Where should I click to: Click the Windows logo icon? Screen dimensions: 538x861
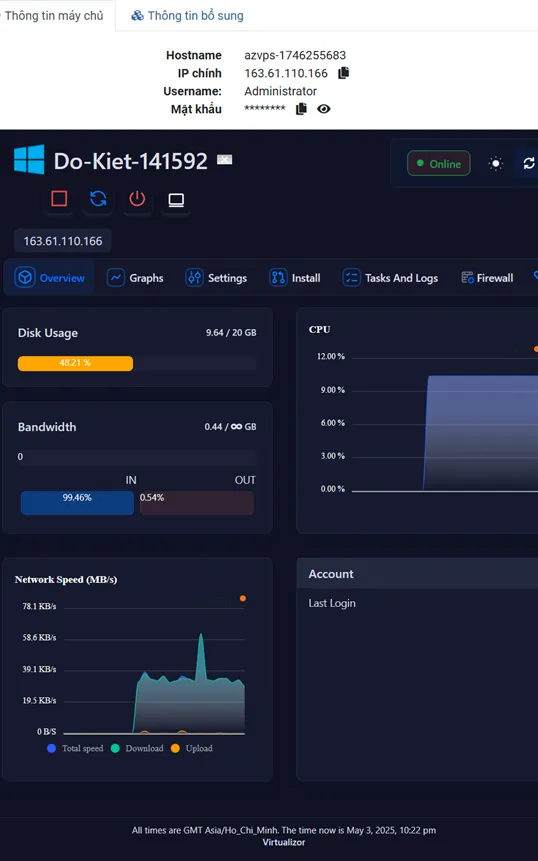(29, 160)
